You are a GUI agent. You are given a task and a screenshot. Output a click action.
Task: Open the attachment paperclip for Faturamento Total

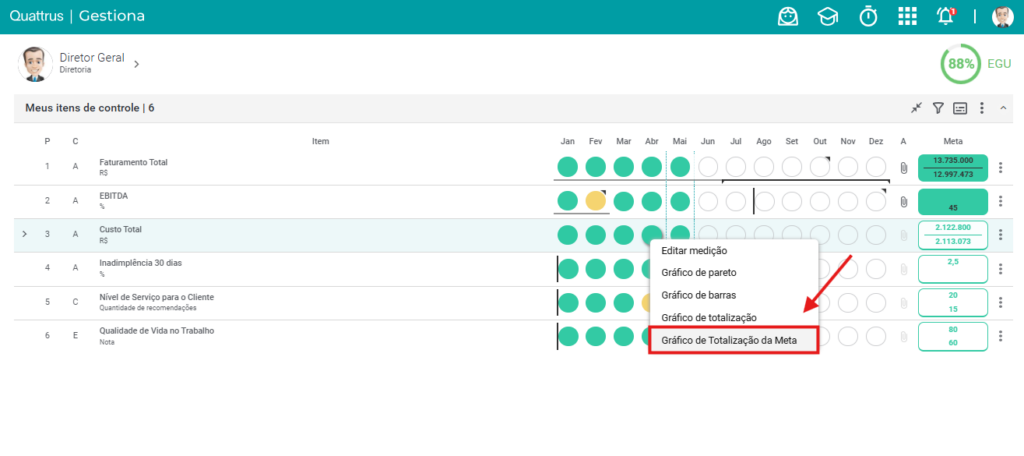904,168
